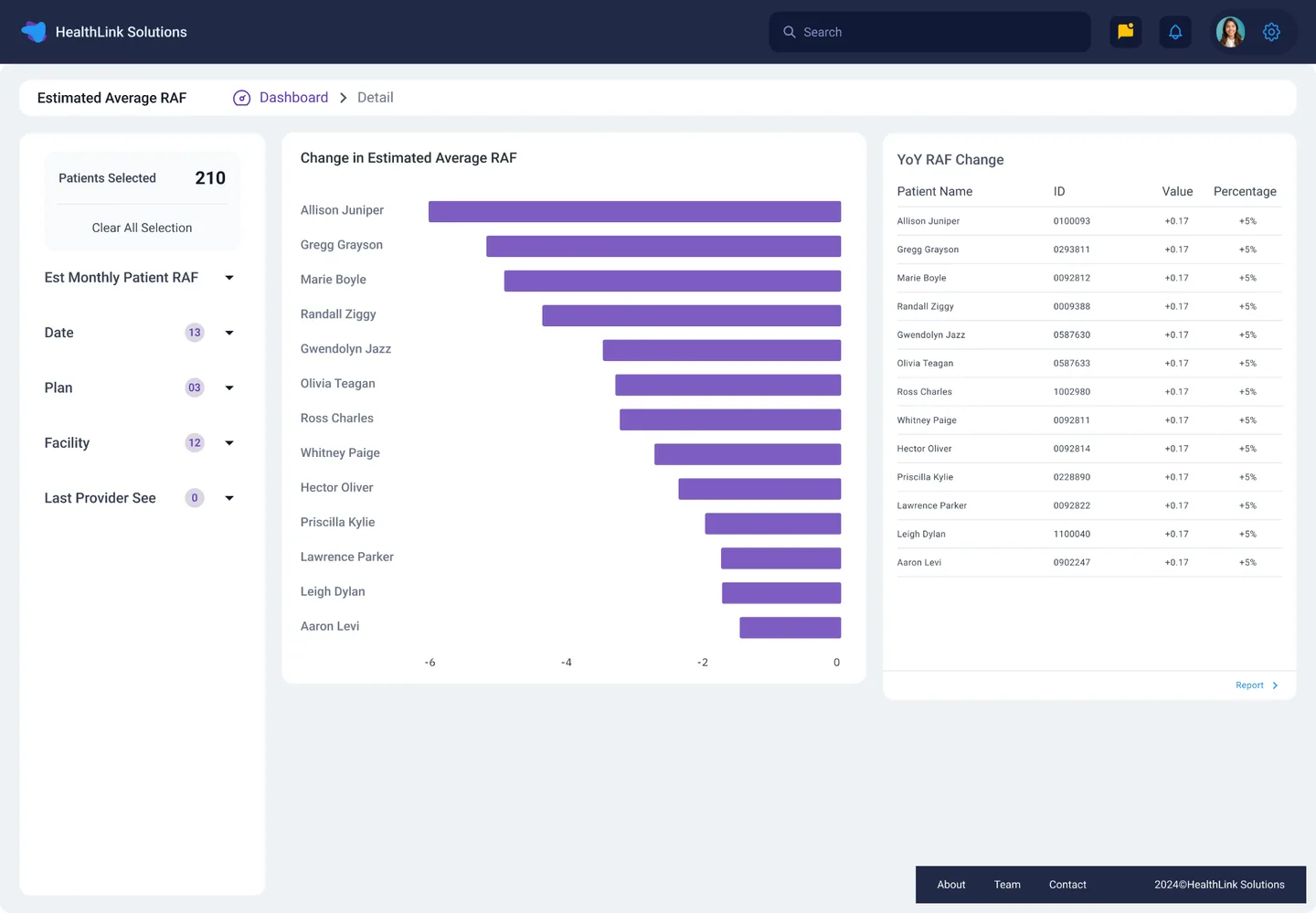
Task: Open the About footer link
Action: click(950, 885)
